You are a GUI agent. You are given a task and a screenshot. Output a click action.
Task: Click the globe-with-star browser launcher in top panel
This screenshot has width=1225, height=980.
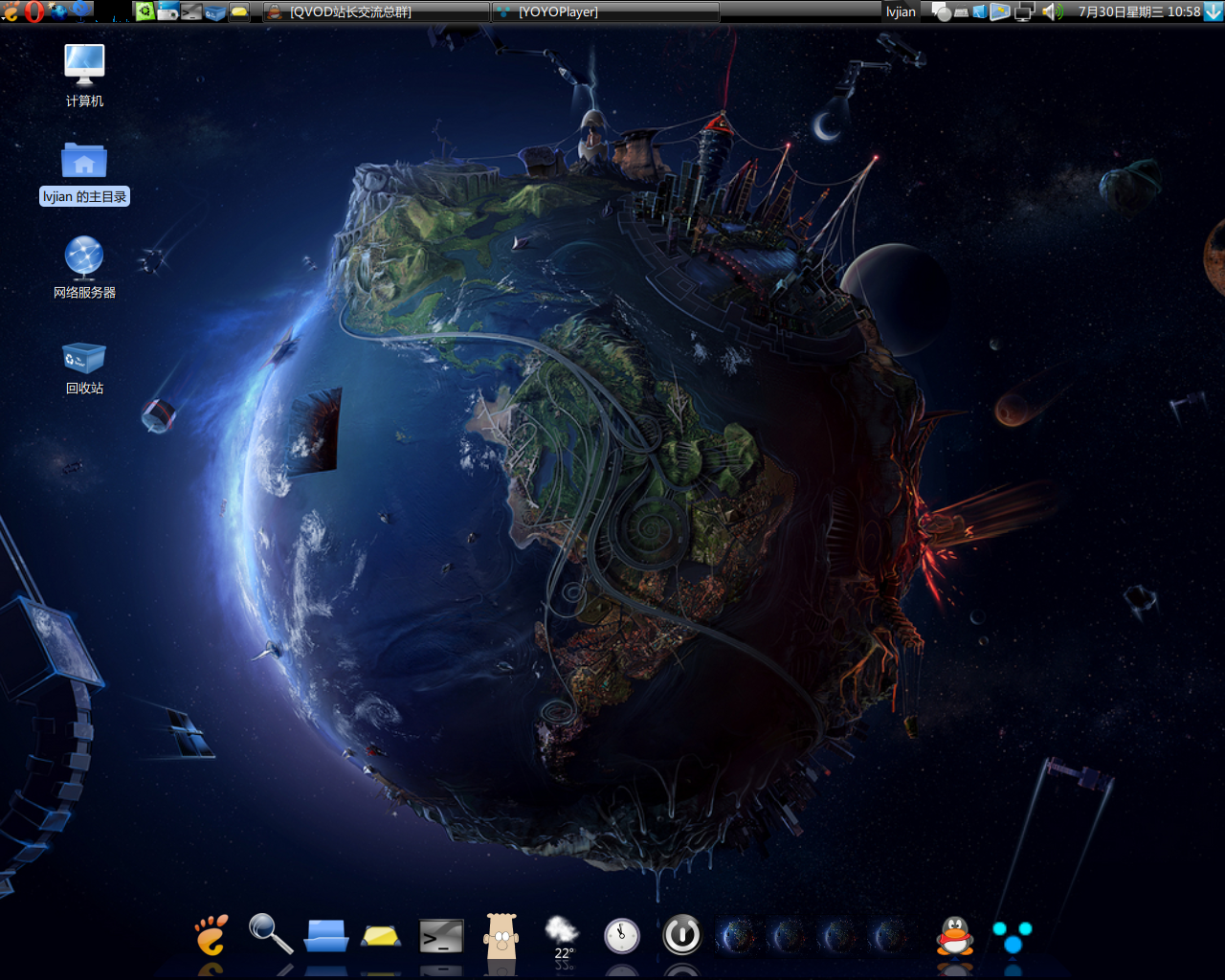pos(57,12)
